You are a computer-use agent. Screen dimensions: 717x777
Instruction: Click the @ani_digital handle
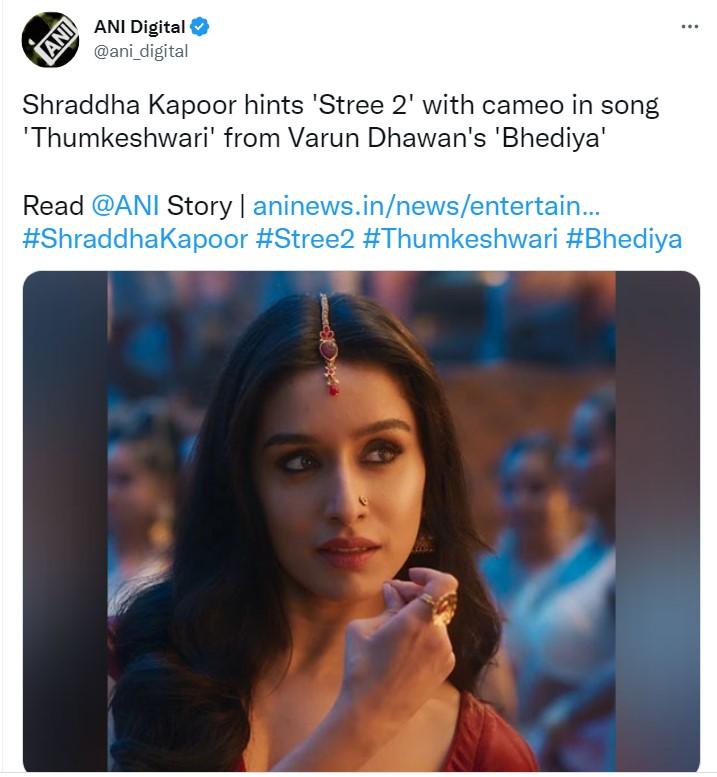point(141,51)
